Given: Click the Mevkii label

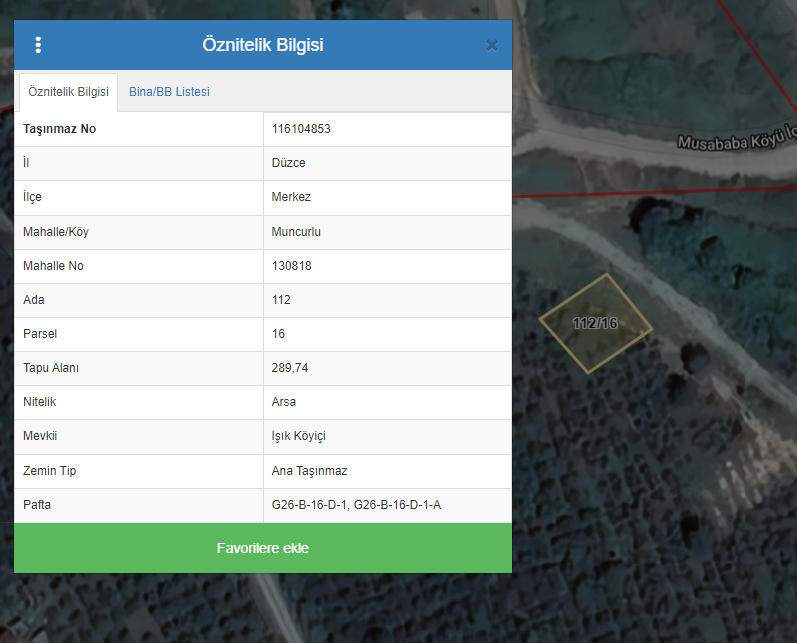Looking at the screenshot, I should 40,437.
